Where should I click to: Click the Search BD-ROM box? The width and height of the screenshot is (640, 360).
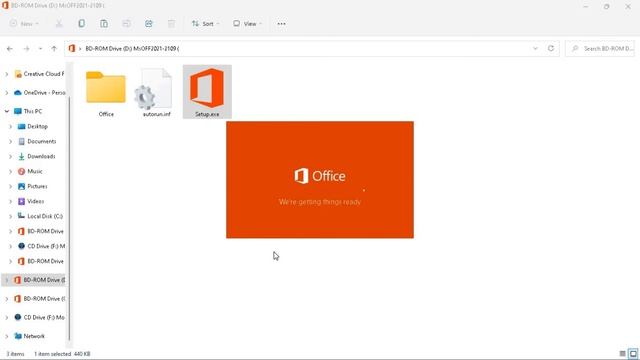pos(600,49)
